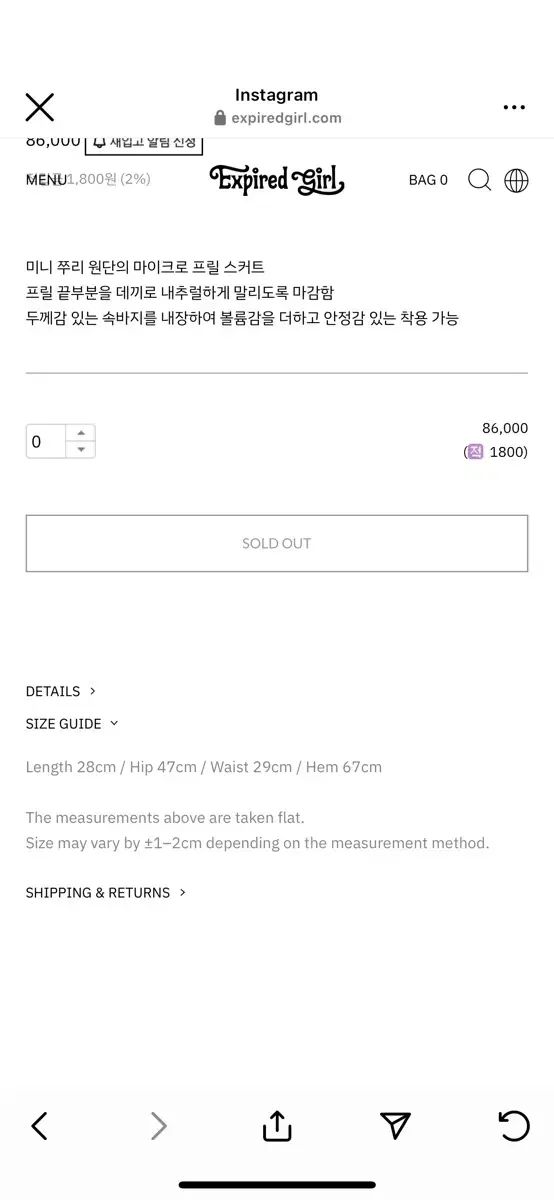Send page via paper plane icon
Screen dimensions: 554x1200
tap(396, 1126)
